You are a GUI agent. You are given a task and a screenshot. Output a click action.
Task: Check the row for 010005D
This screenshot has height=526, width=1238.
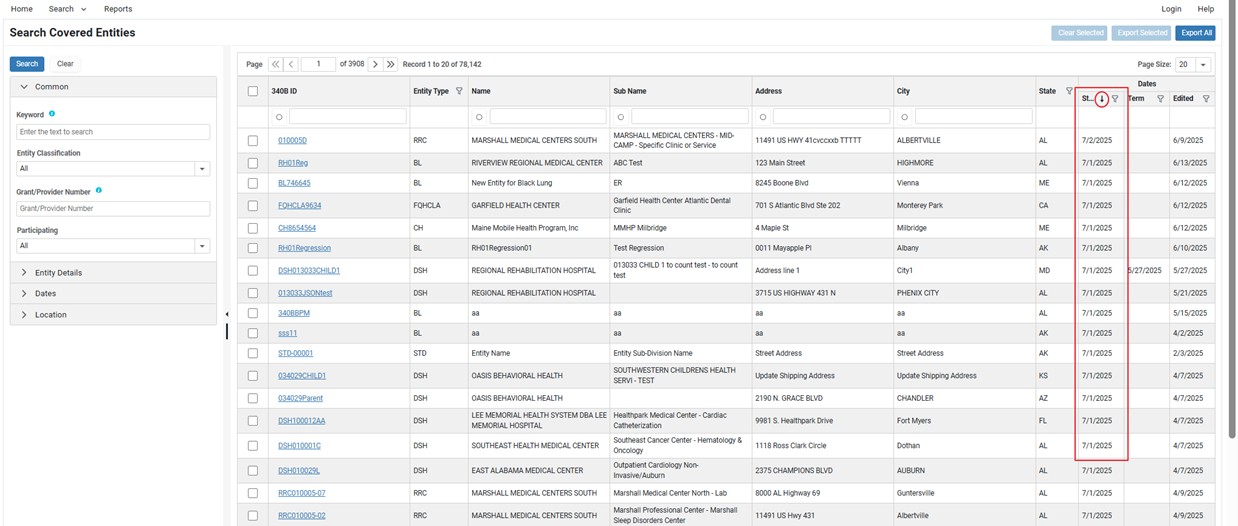click(x=253, y=141)
